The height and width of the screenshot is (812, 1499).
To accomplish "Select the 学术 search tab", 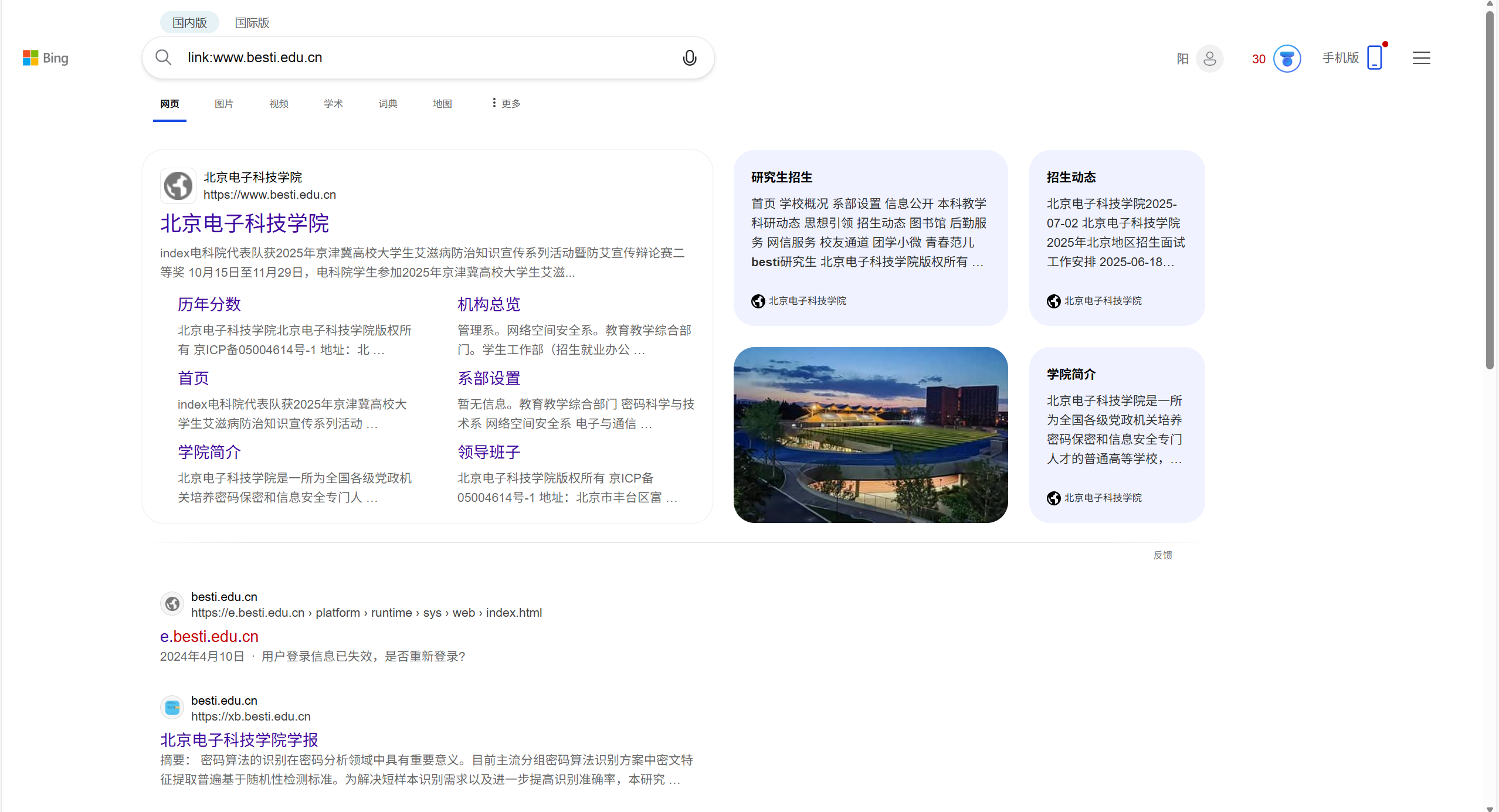I will point(333,104).
